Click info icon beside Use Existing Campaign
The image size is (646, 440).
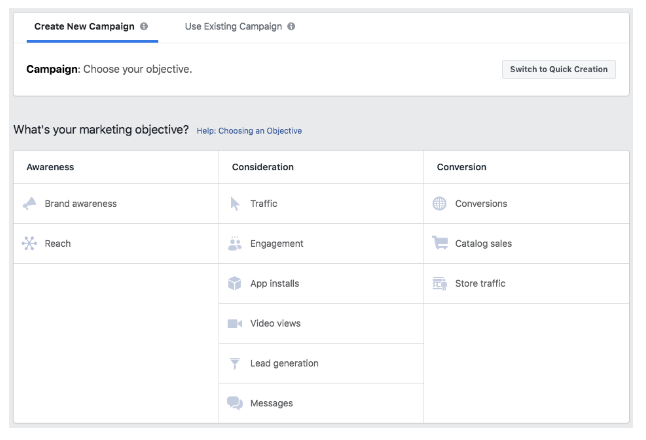point(291,27)
